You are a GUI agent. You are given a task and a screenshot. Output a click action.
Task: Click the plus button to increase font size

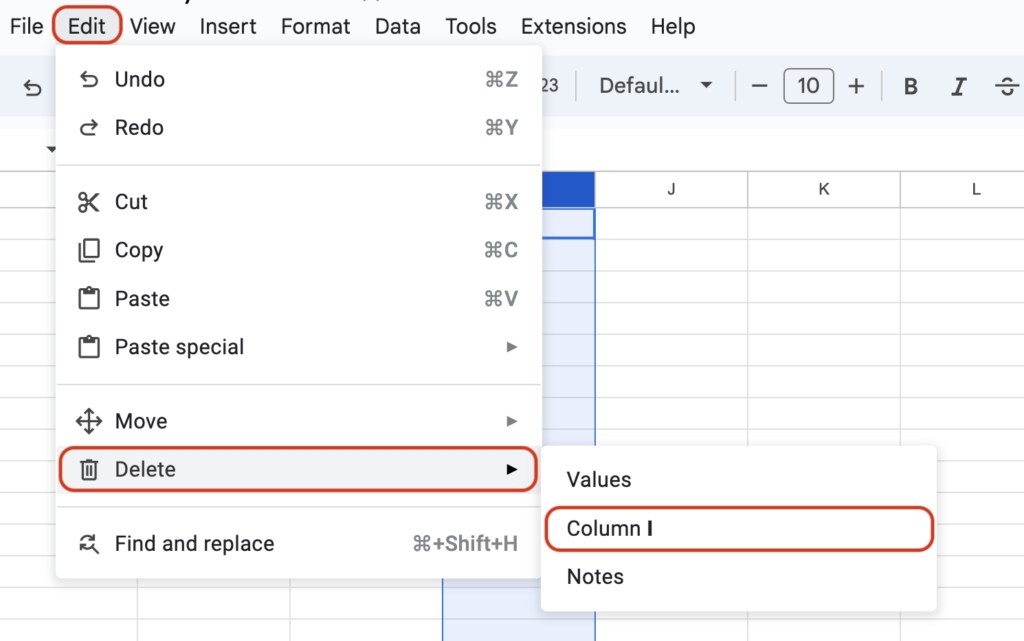click(x=856, y=86)
